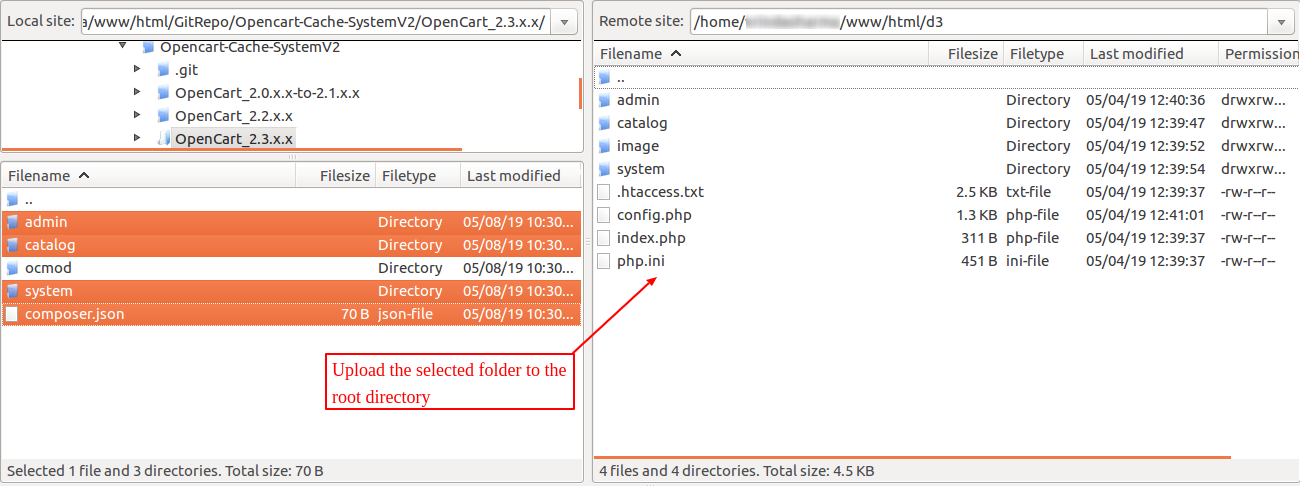Screen dimensions: 1300x486
Task: Sort remote files by Permissions column
Action: [x=1260, y=53]
